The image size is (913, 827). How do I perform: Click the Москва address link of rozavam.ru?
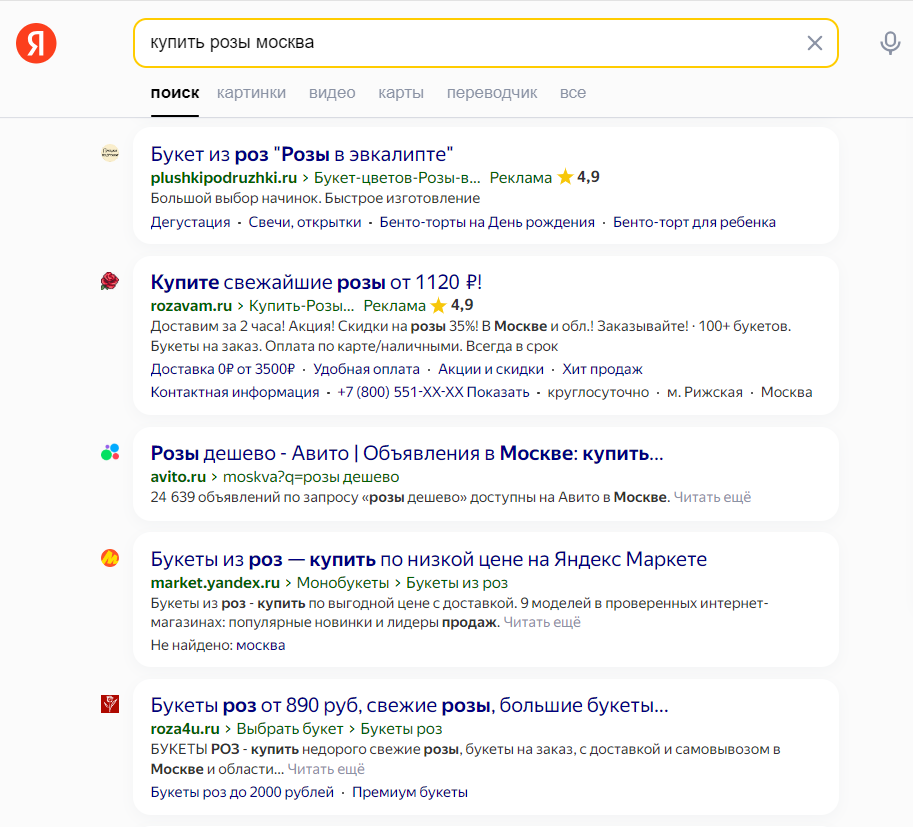tap(787, 392)
